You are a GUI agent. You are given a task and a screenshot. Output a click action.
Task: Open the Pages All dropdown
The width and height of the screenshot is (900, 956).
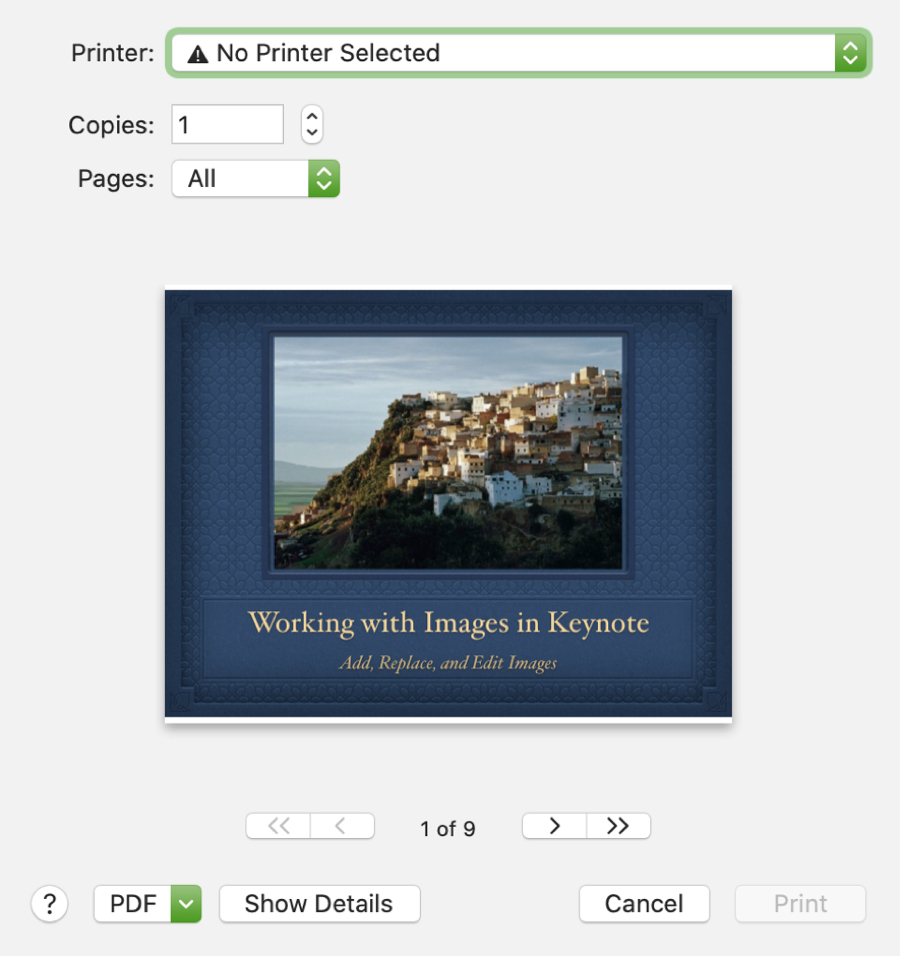[255, 179]
